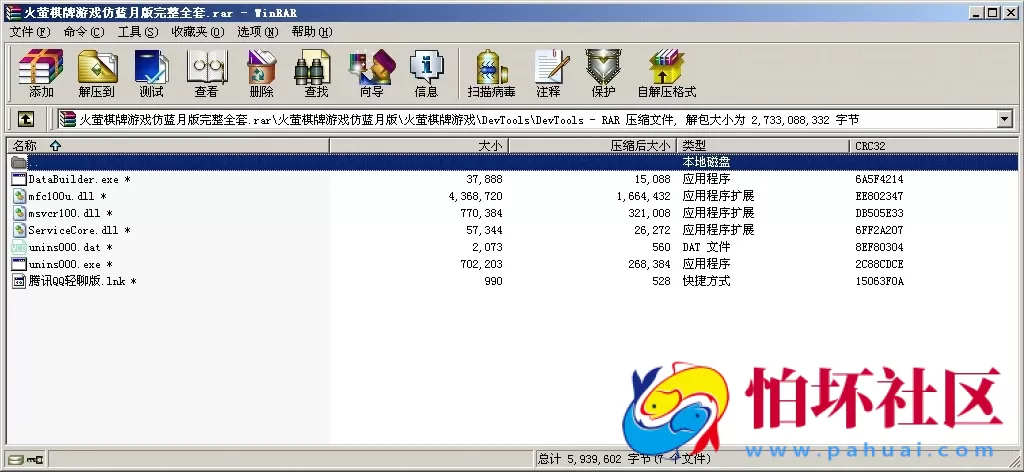1024x472 pixels.
Task: Minimize the WinRAR window
Action: coord(977,12)
